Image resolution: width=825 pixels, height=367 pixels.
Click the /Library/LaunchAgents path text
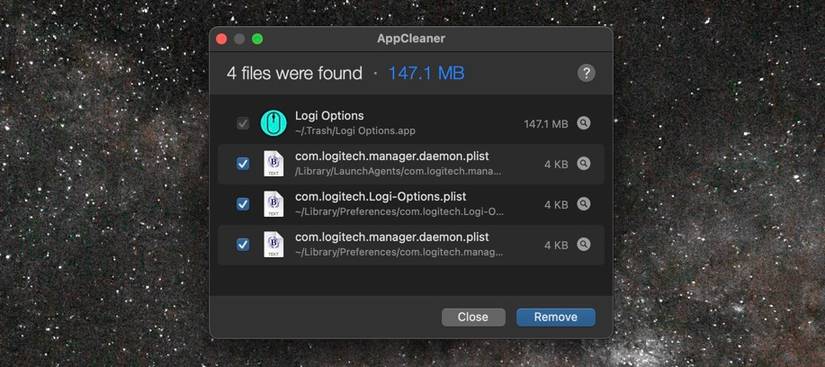click(398, 171)
